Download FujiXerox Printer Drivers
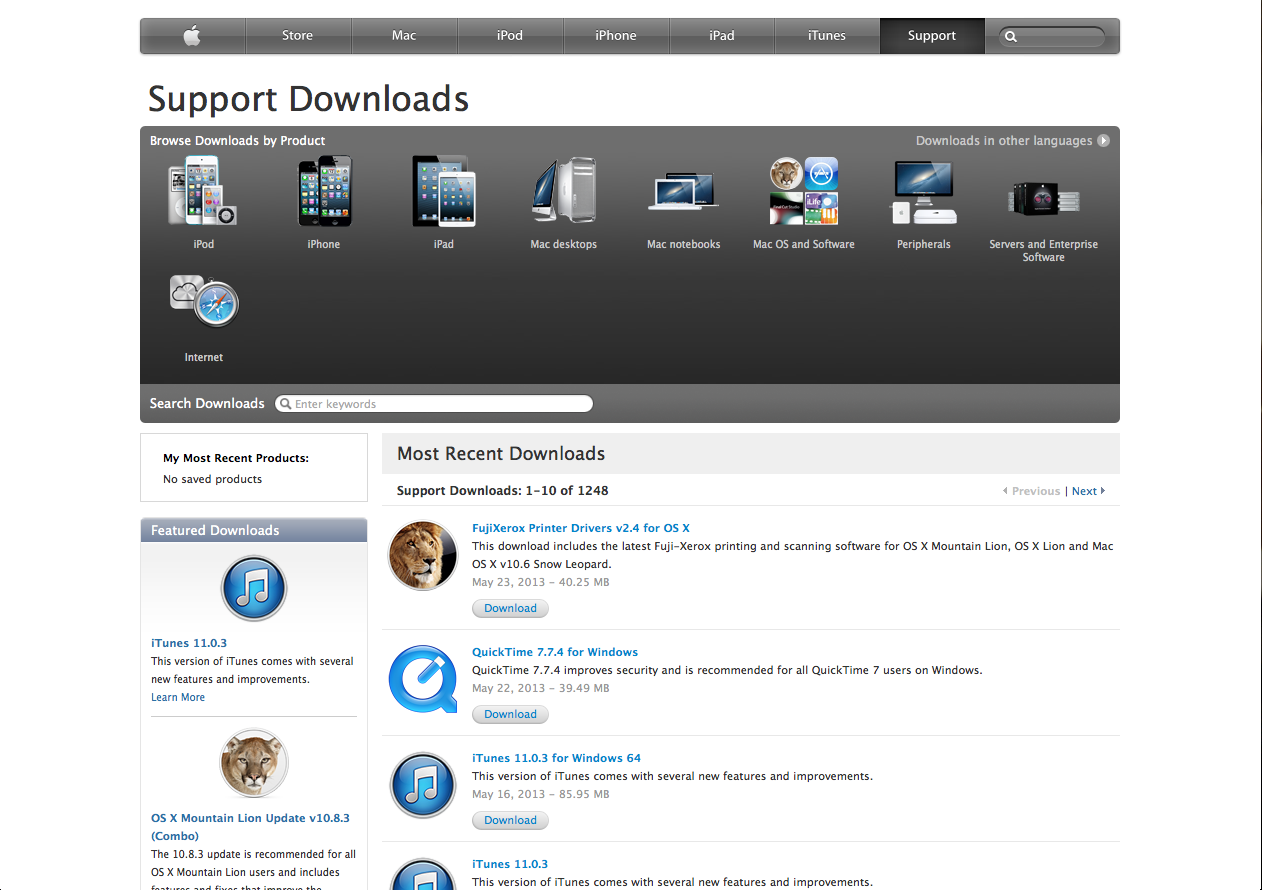 pyautogui.click(x=510, y=608)
